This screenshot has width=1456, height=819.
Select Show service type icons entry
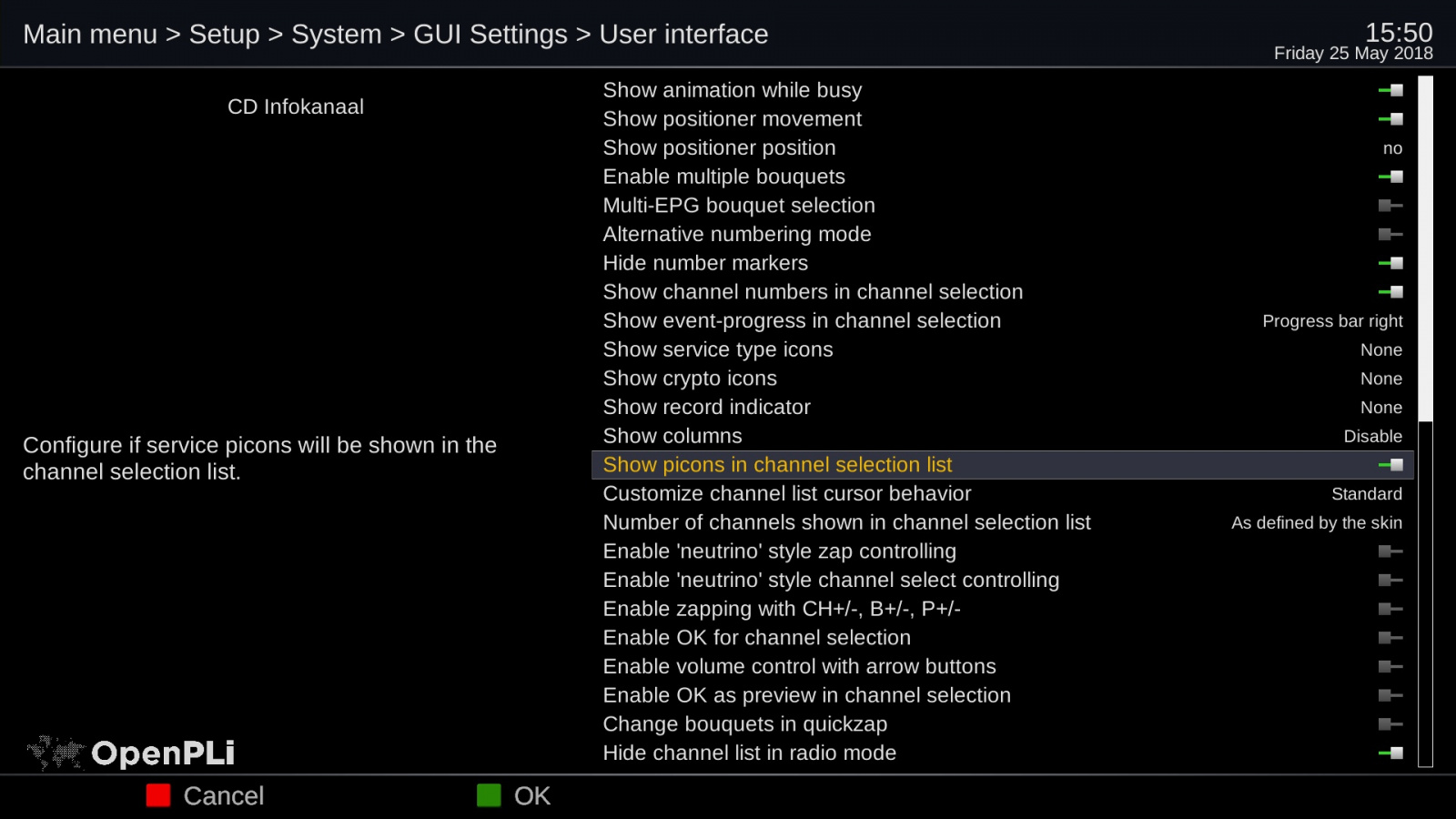pos(718,349)
